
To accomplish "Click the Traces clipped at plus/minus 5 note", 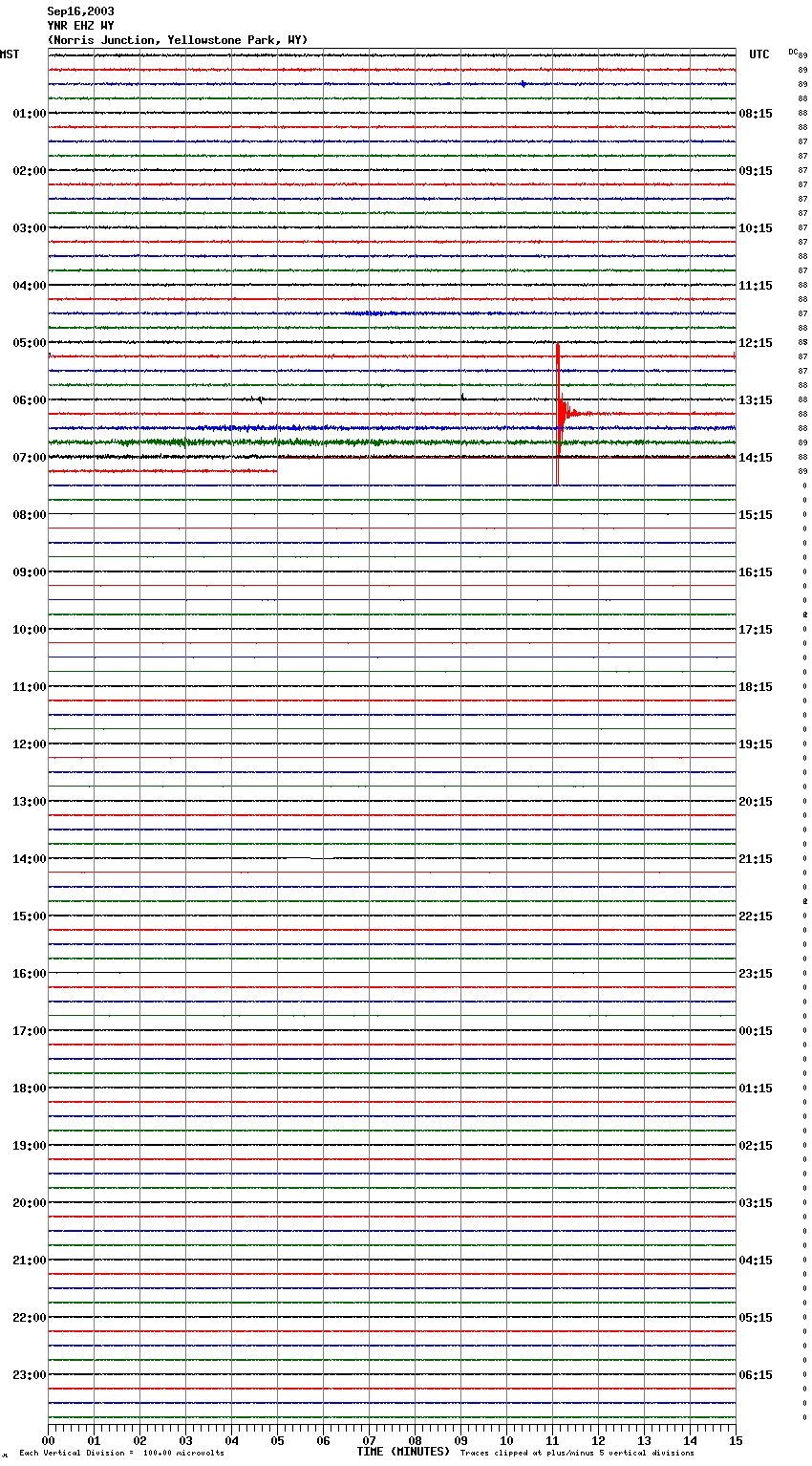I will [x=577, y=1454].
